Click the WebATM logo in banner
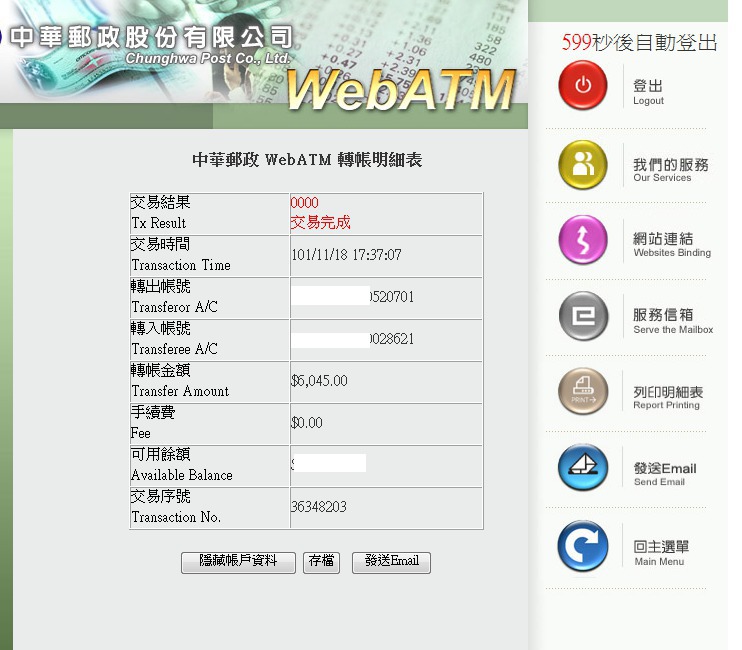Image resolution: width=742 pixels, height=650 pixels. 400,89
